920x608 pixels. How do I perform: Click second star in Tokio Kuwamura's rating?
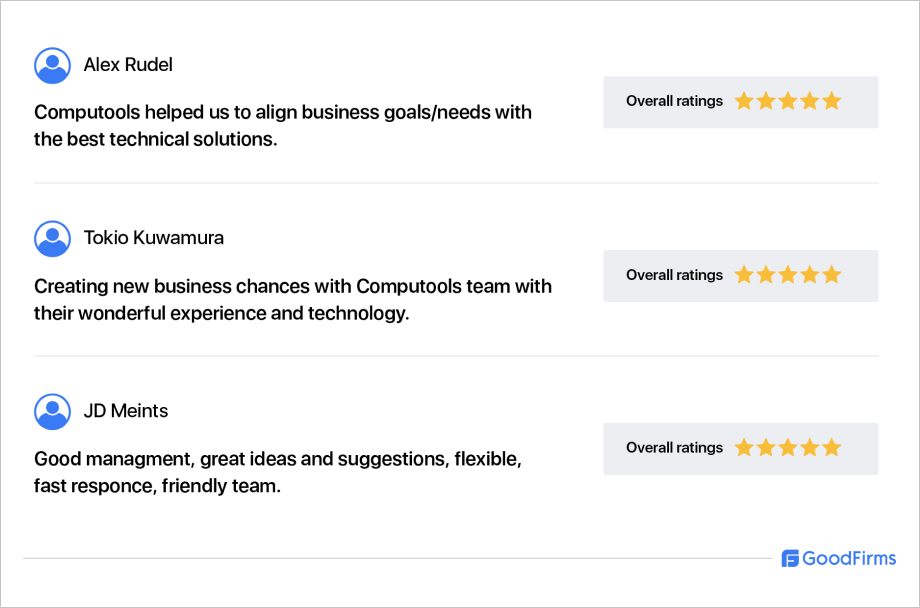click(x=766, y=275)
